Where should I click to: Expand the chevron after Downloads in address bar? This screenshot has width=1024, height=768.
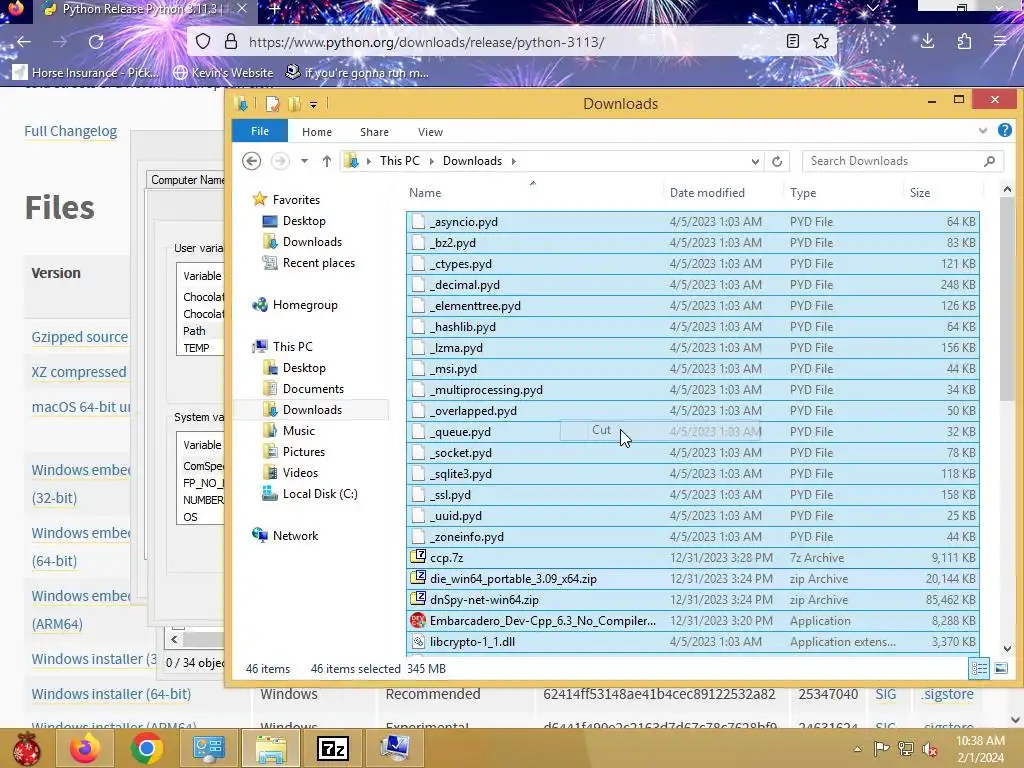[513, 161]
